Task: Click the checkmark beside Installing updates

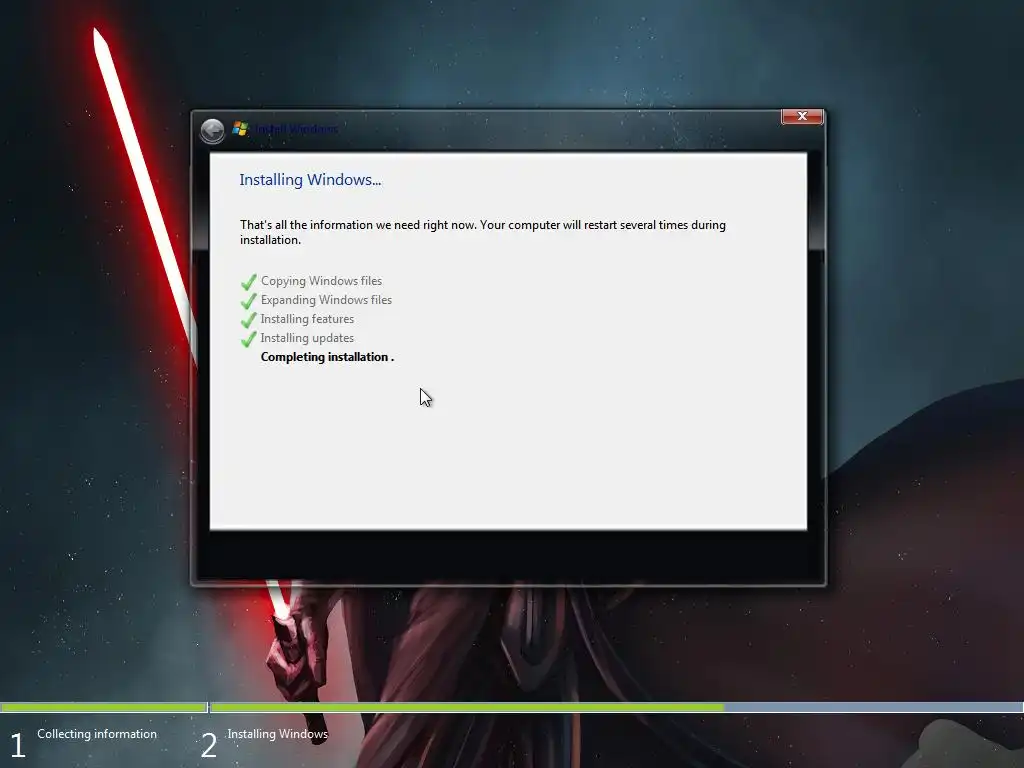Action: [x=248, y=339]
